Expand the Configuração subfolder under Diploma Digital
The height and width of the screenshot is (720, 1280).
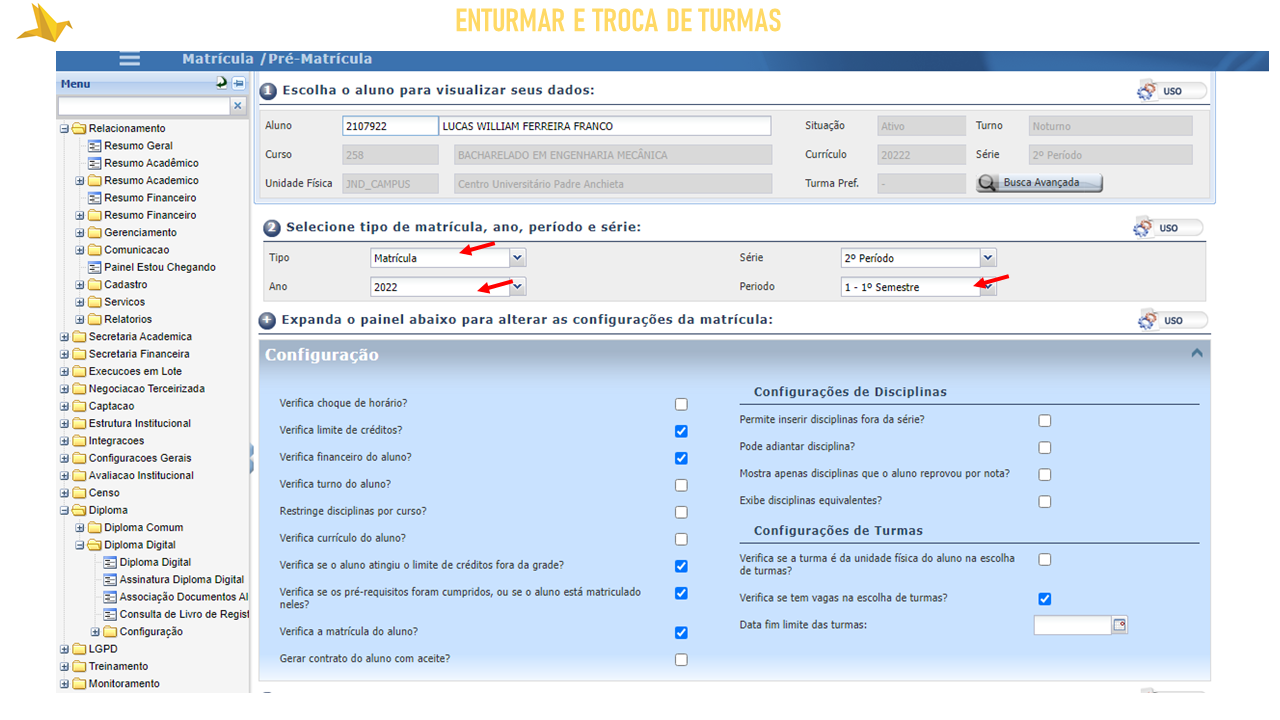coord(96,632)
